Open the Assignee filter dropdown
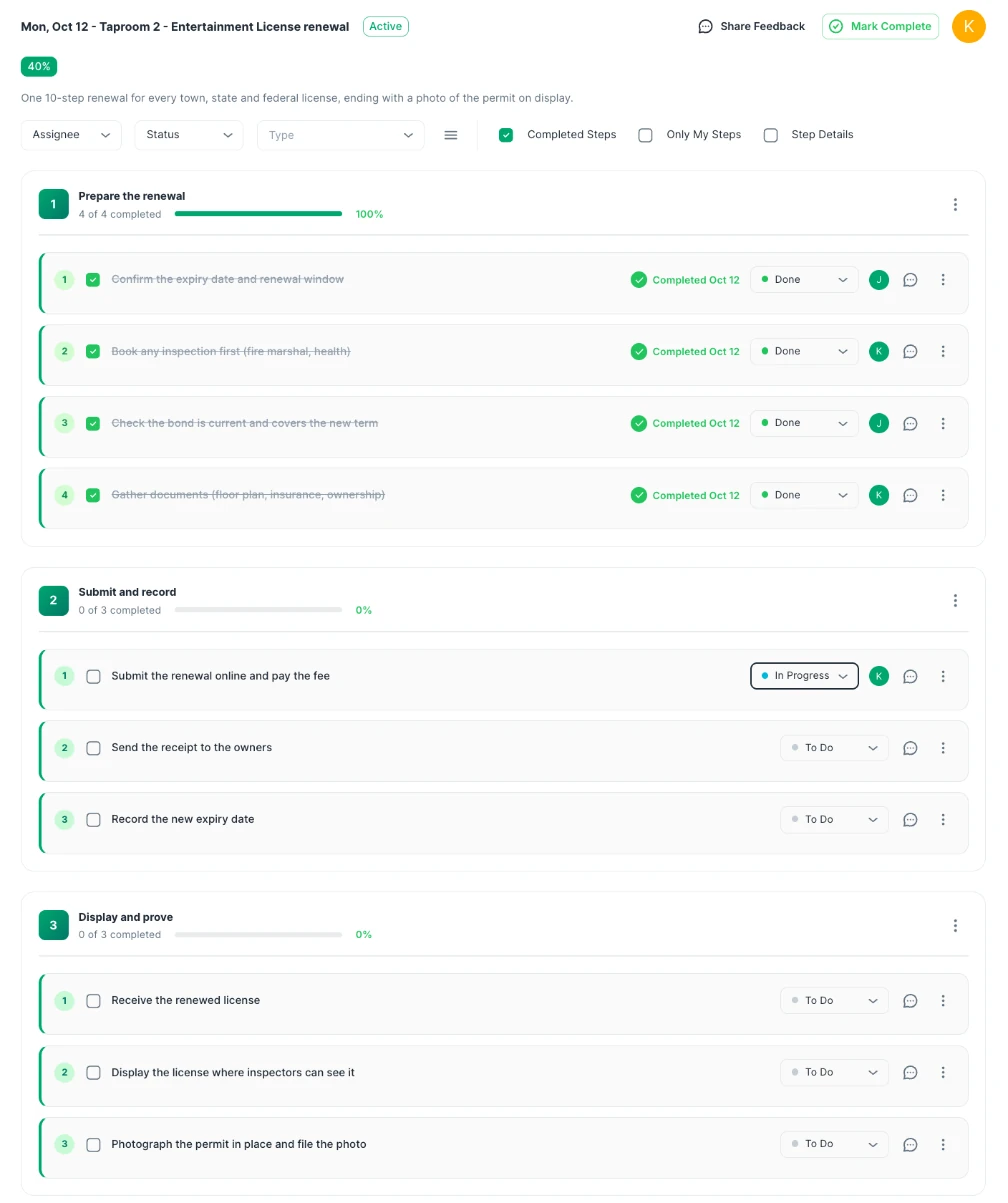Screen dimensions: 1008x1203 click(x=71, y=135)
